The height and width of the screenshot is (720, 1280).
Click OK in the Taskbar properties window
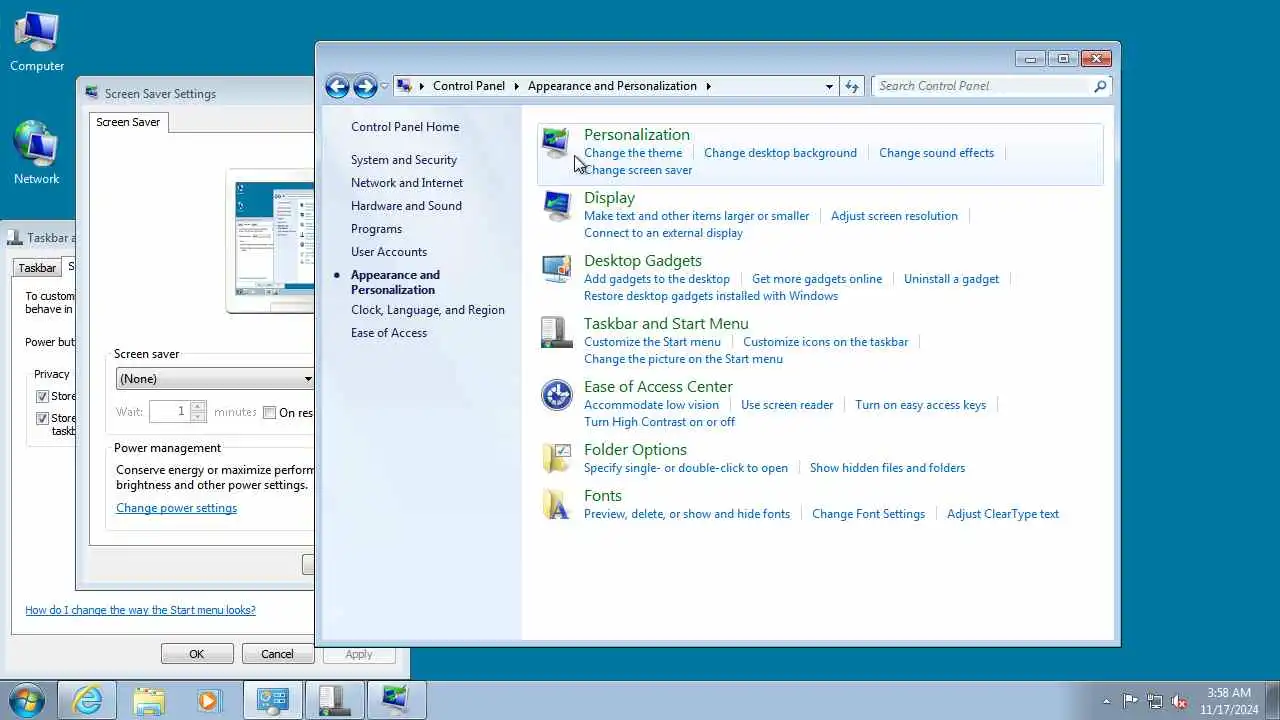(197, 654)
